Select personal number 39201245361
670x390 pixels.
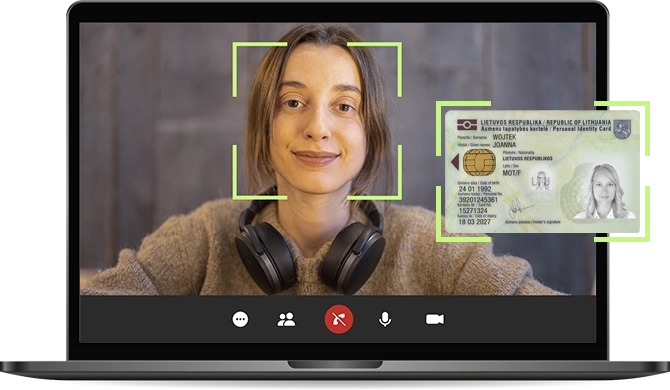tap(478, 199)
